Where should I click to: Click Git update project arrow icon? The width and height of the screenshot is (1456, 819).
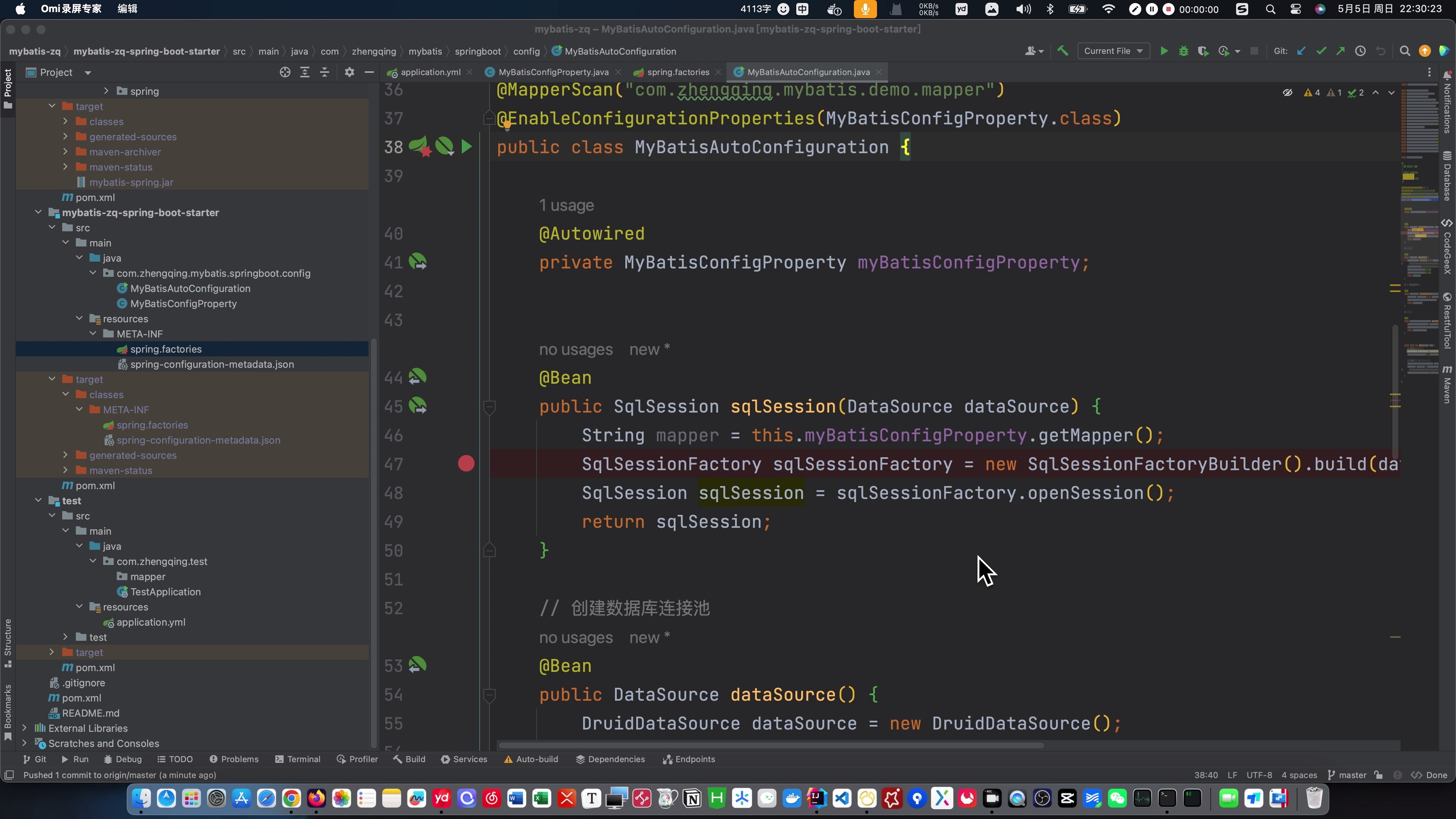[1301, 51]
